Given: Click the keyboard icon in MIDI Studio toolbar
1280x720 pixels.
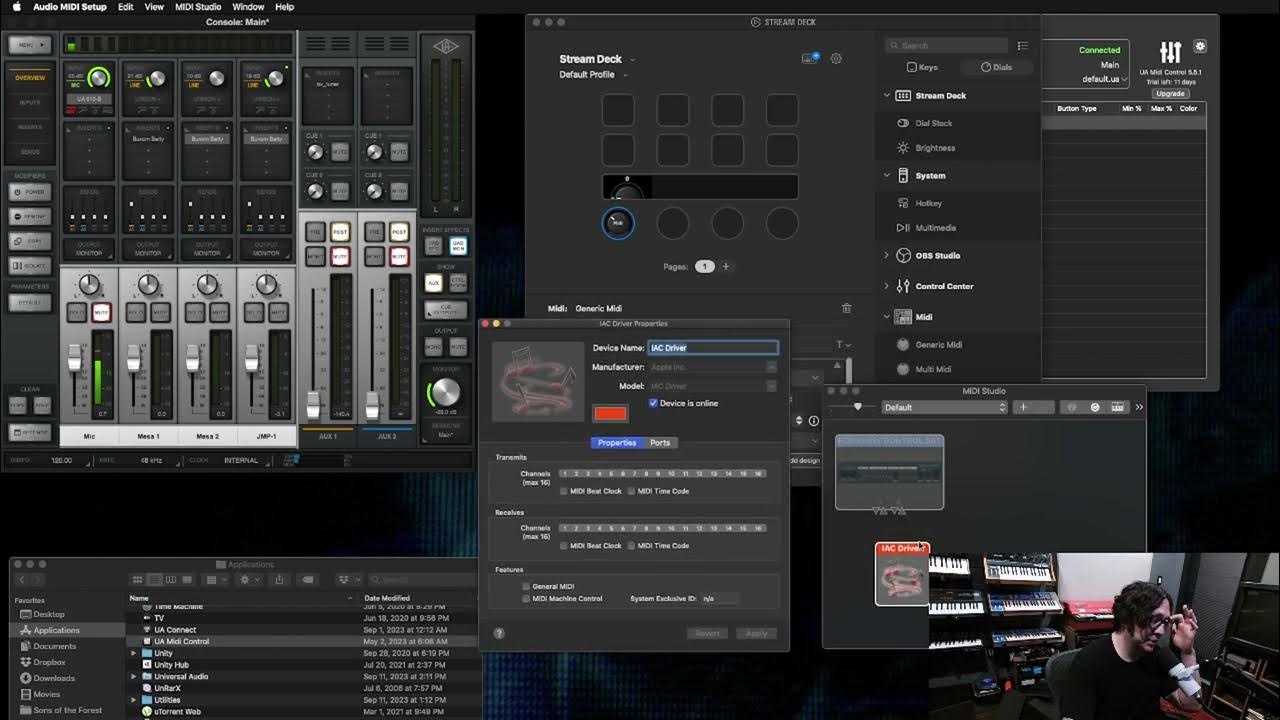Looking at the screenshot, I should click(x=1117, y=407).
